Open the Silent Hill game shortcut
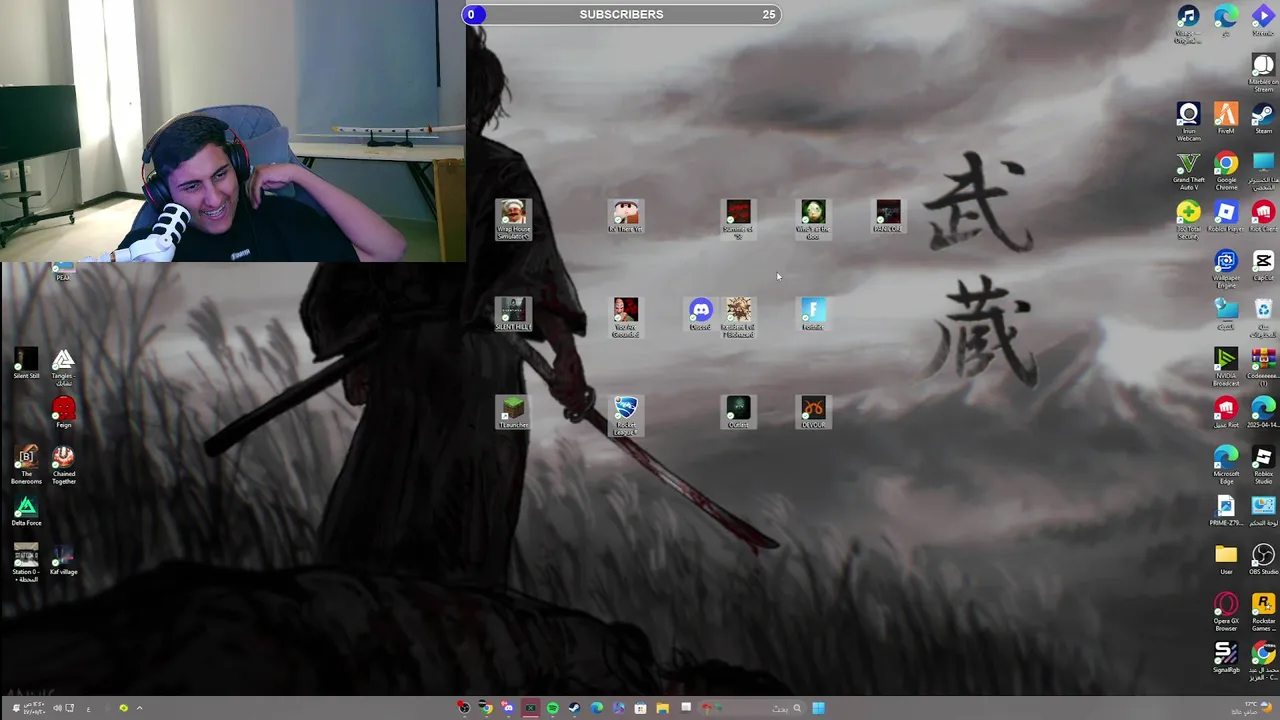Viewport: 1280px width, 720px height. click(x=513, y=314)
